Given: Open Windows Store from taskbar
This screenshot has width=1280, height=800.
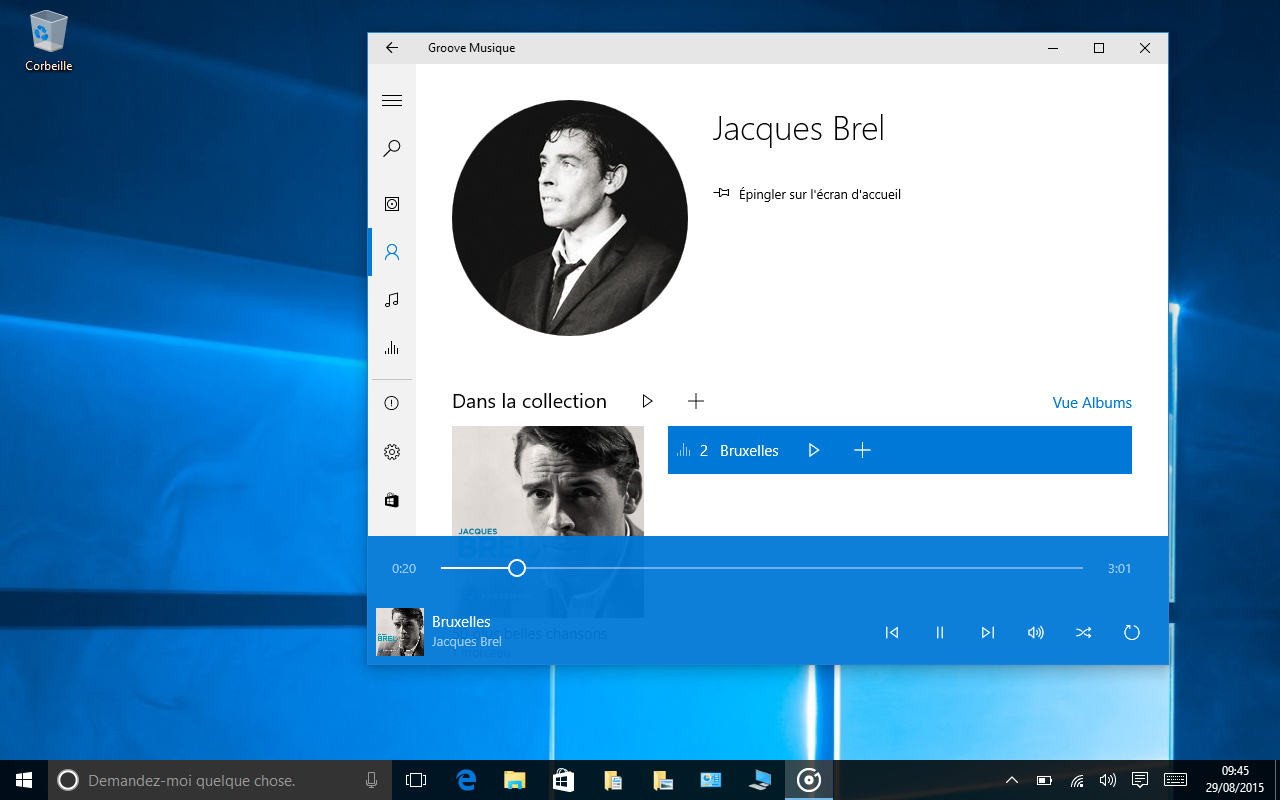Looking at the screenshot, I should coord(563,780).
